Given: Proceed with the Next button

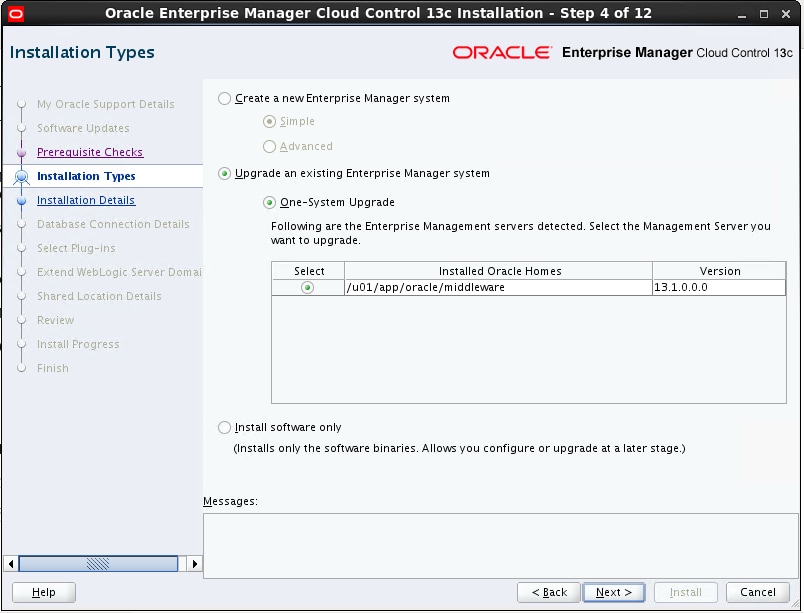Looking at the screenshot, I should [x=614, y=592].
